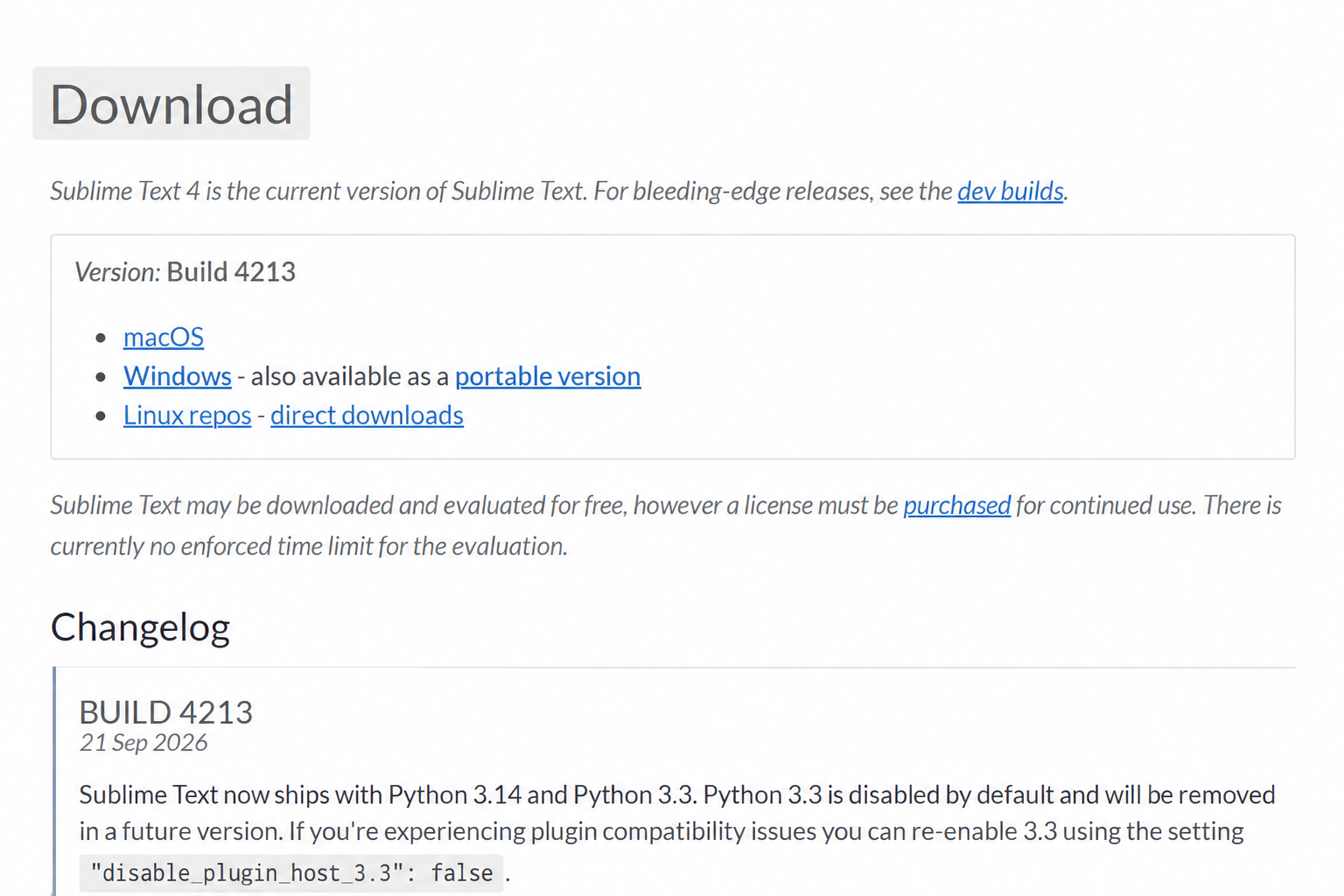
Task: Click the Download page heading
Action: point(171,104)
